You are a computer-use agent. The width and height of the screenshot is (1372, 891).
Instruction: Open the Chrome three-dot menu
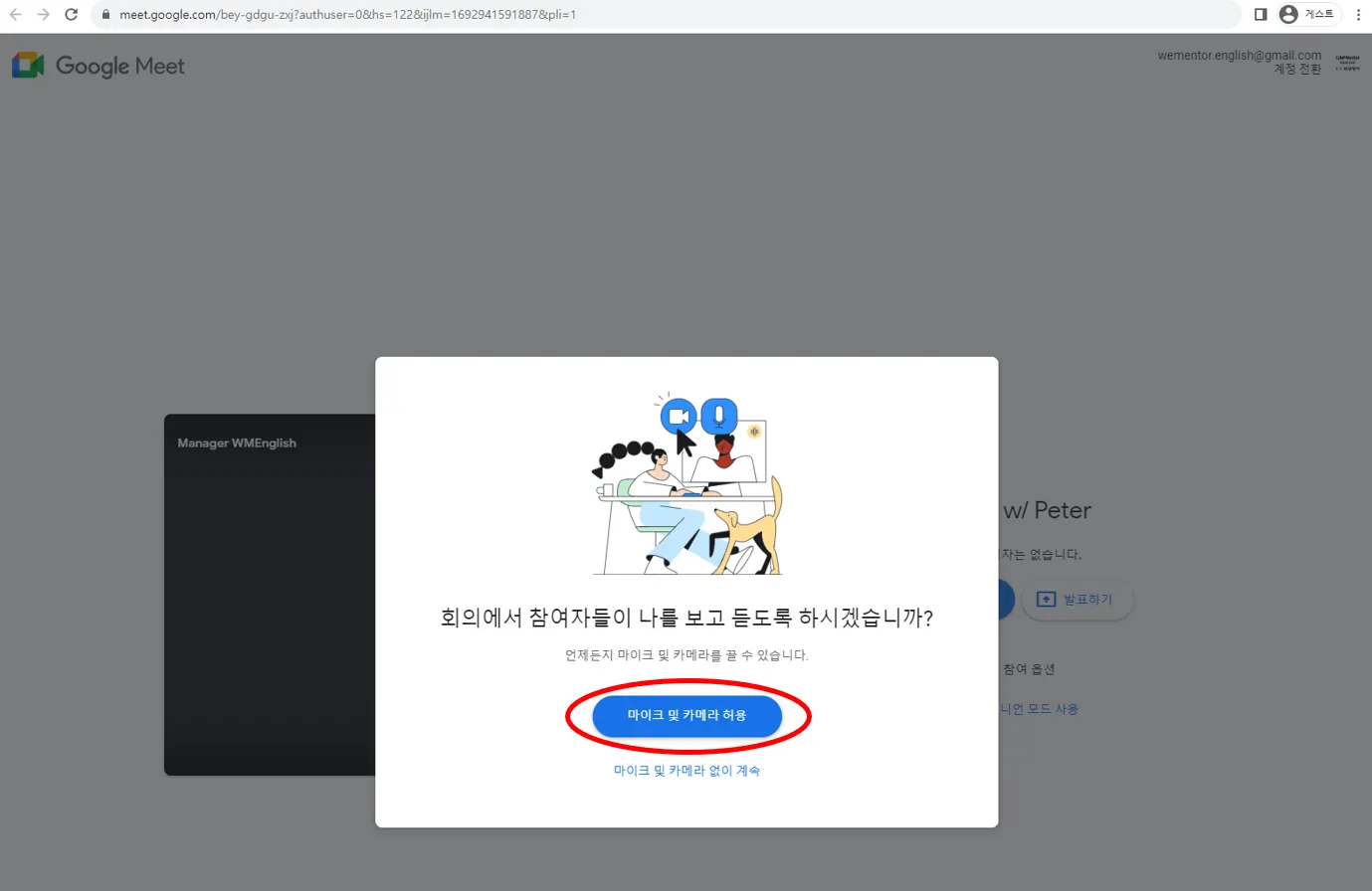point(1358,15)
